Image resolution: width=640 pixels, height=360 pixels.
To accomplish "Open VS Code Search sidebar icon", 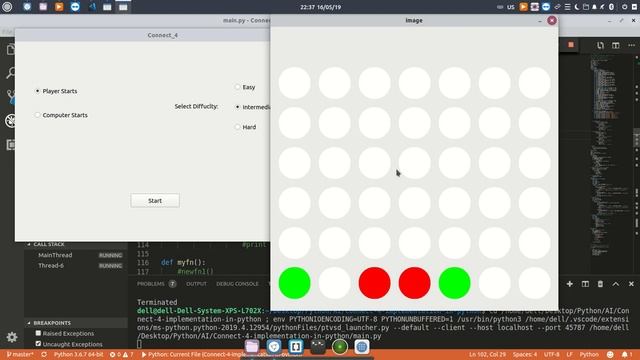I will click(11, 73).
